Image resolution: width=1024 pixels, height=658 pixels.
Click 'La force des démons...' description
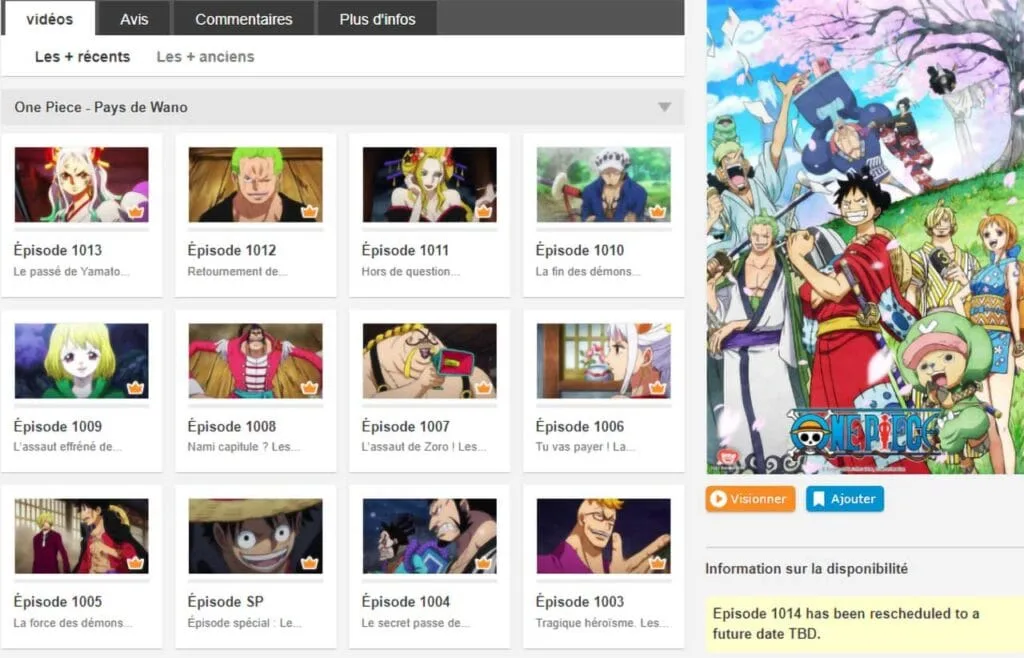click(x=72, y=623)
